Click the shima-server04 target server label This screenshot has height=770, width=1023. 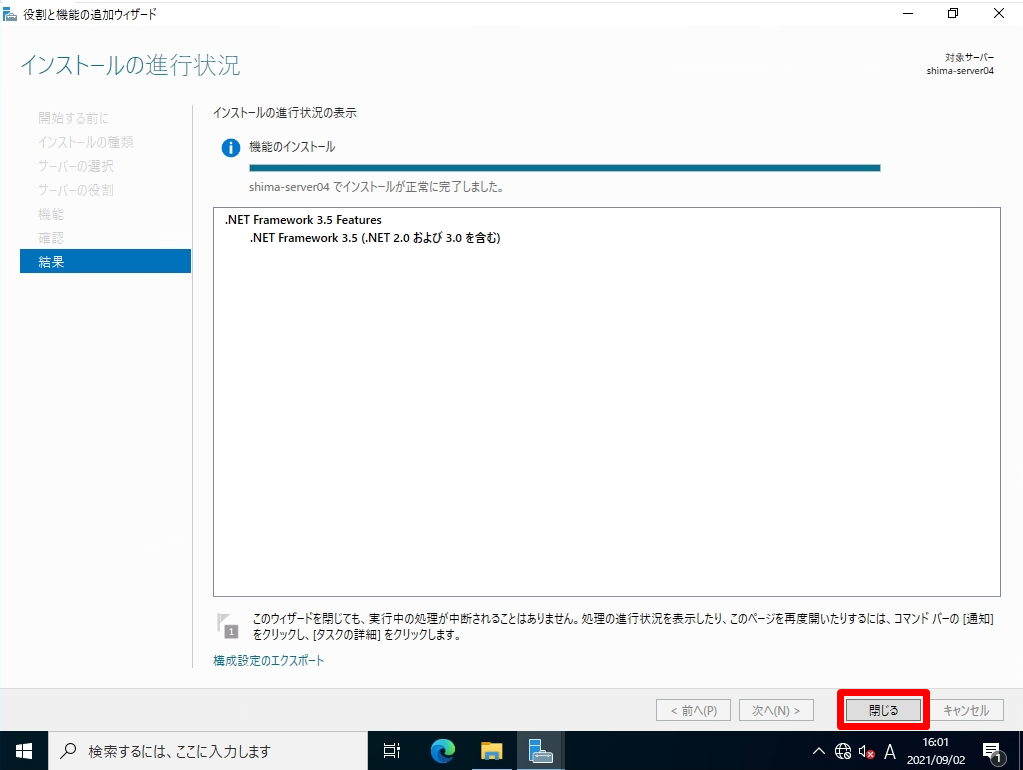[960, 70]
